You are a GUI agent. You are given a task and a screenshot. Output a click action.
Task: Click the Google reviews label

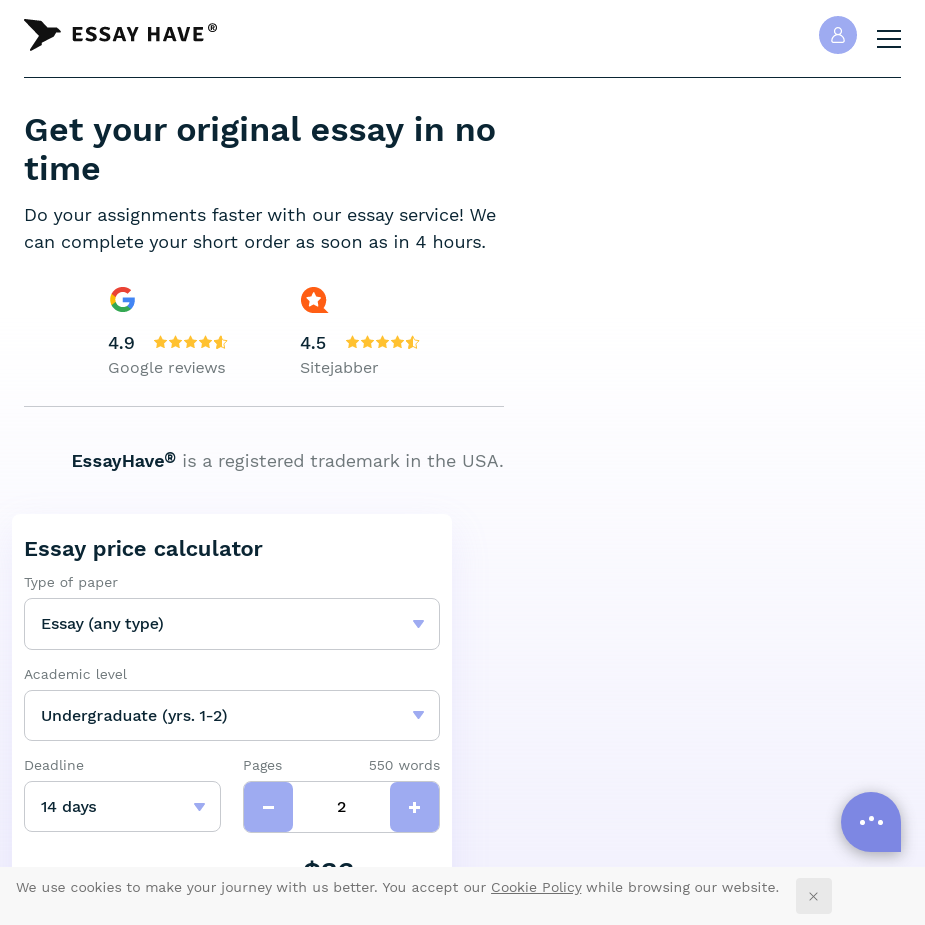[x=167, y=368]
